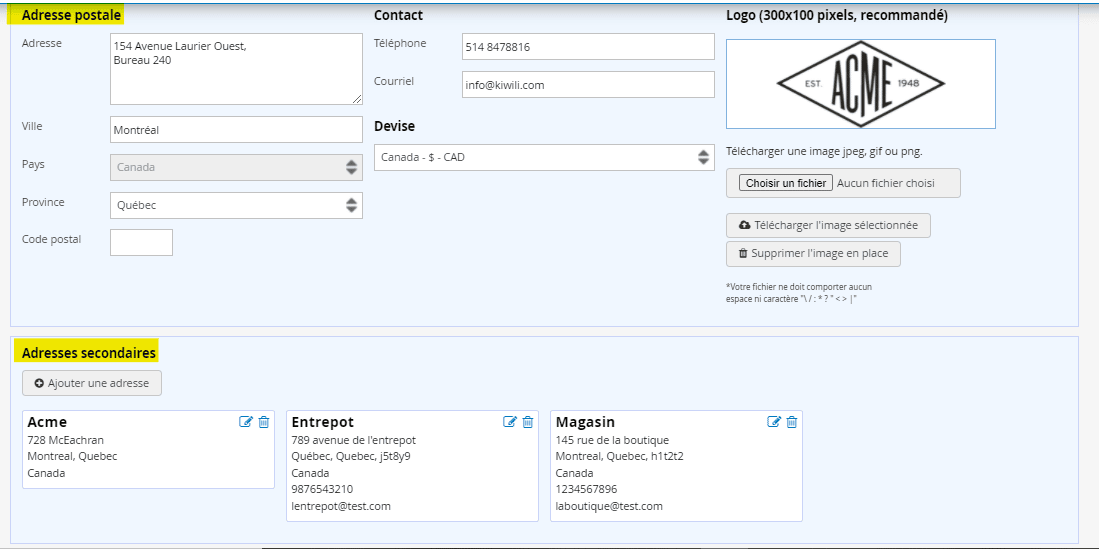Image resolution: width=1099 pixels, height=549 pixels.
Task: Delete the Magasin address card
Action: click(x=791, y=421)
